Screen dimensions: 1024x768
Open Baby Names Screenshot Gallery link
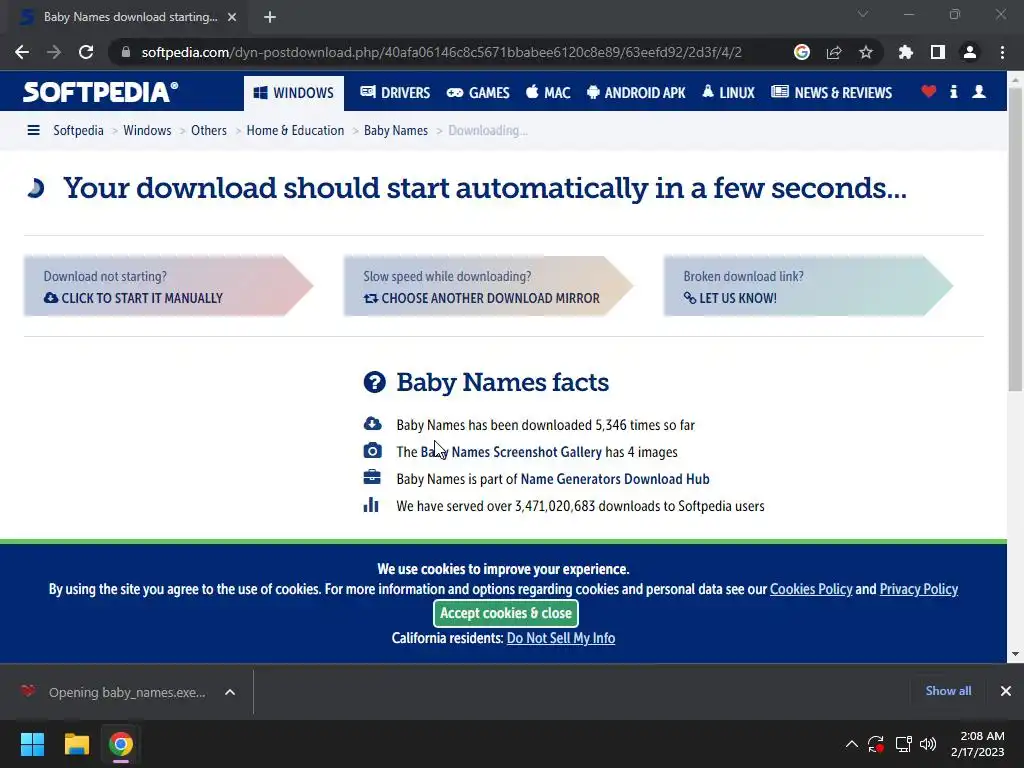[x=511, y=452]
